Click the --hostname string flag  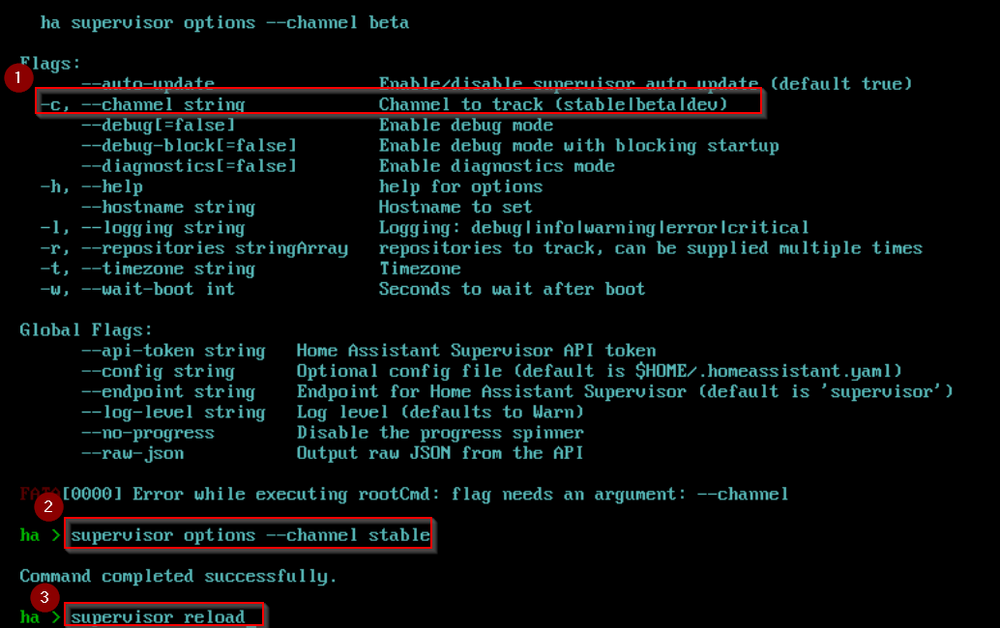point(168,207)
